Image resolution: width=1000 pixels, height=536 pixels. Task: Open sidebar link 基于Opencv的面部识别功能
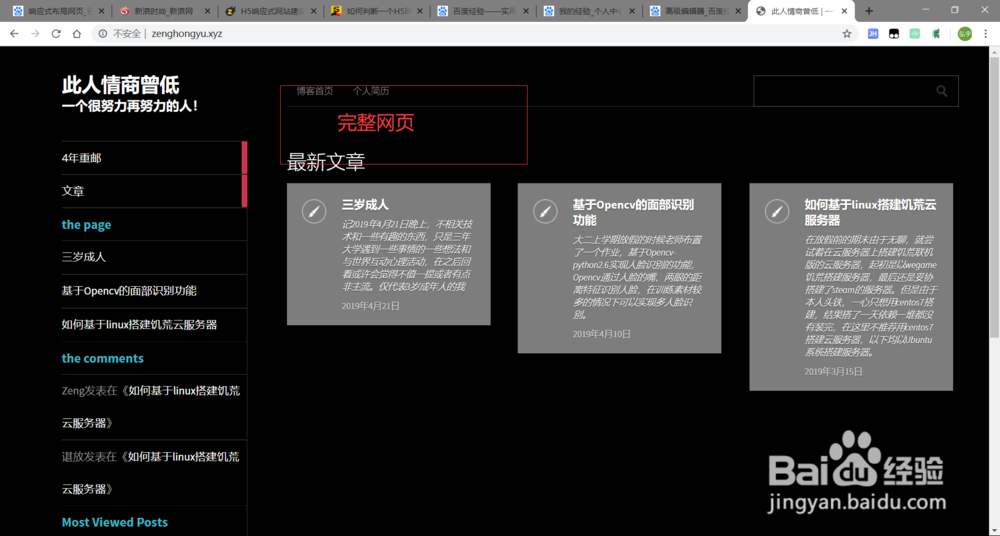[129, 291]
